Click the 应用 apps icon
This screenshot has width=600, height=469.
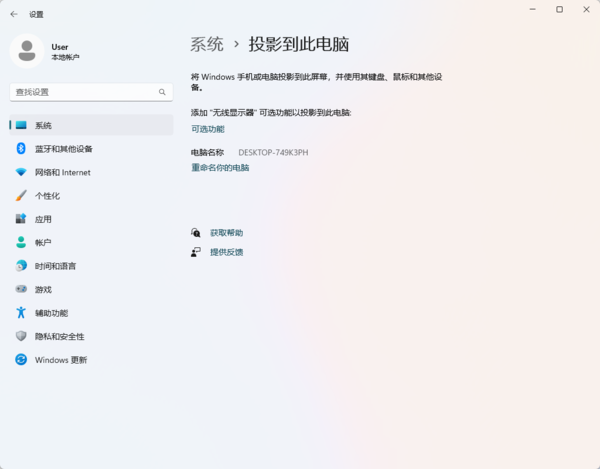[21, 219]
